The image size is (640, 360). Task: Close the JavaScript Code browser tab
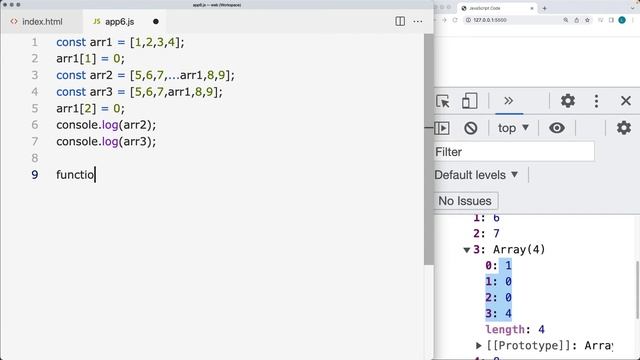coord(532,8)
